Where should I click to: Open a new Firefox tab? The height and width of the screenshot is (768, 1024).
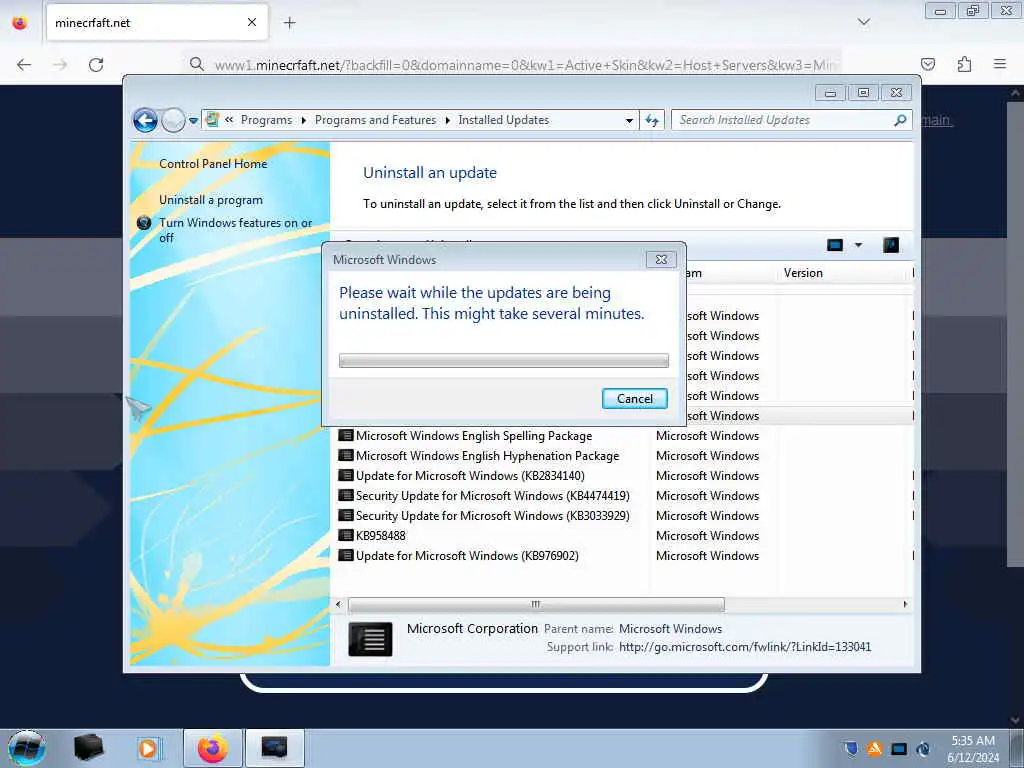click(289, 23)
